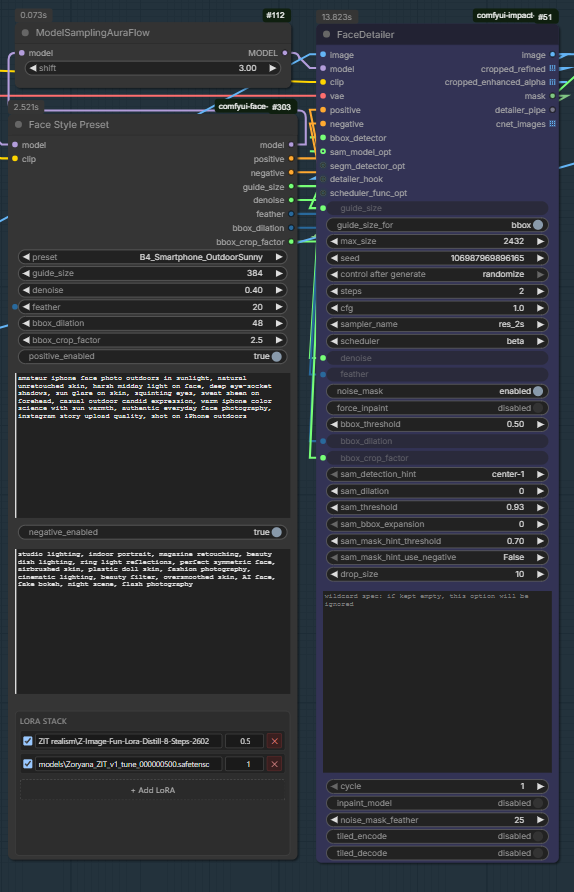Toggle noise_mask enabled switch

538,391
